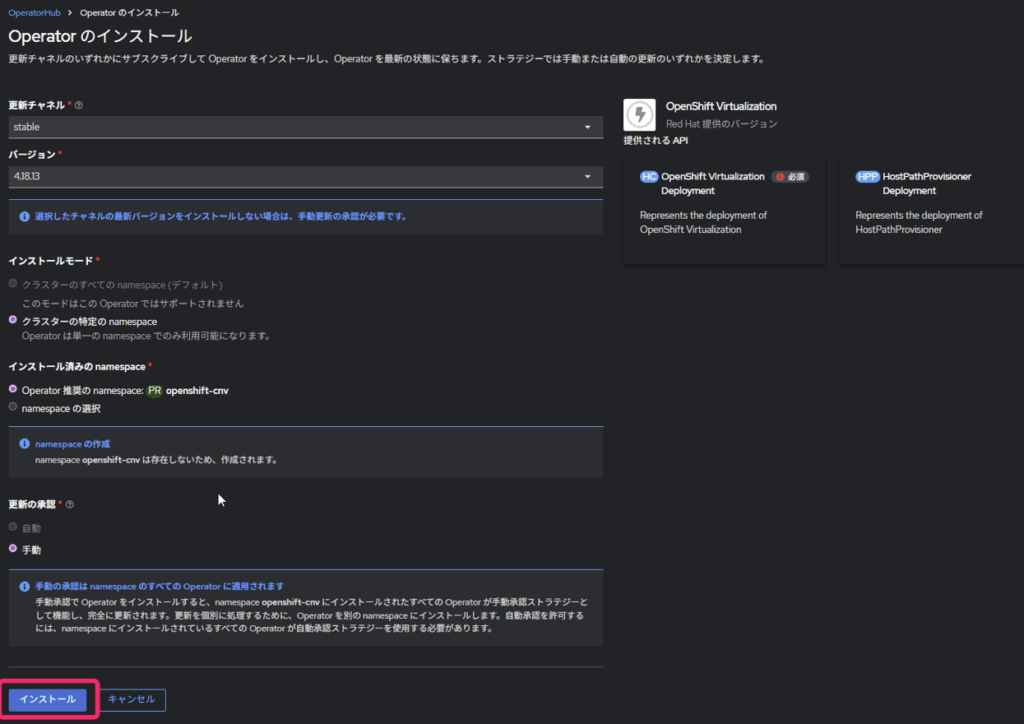The height and width of the screenshot is (724, 1024).
Task: Click the インストールモード label
Action: pos(51,260)
